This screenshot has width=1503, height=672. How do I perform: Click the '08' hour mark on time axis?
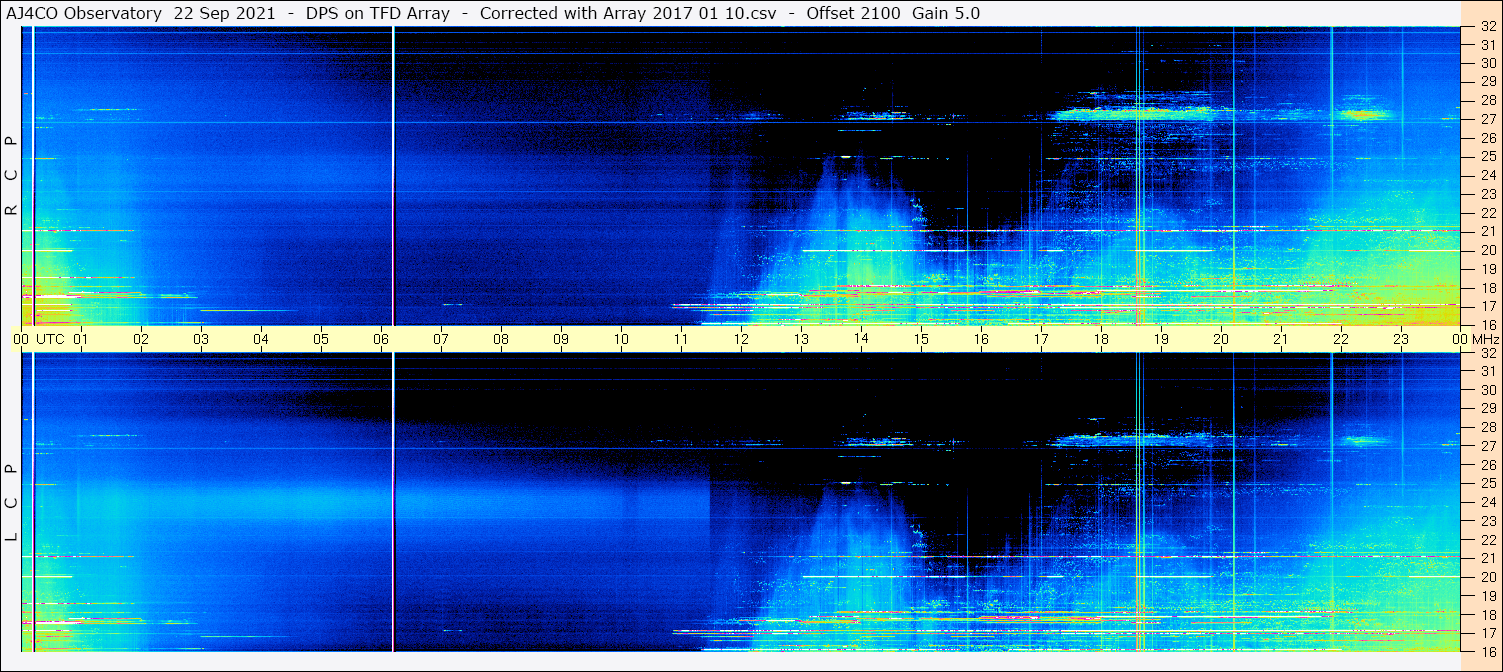pyautogui.click(x=501, y=339)
